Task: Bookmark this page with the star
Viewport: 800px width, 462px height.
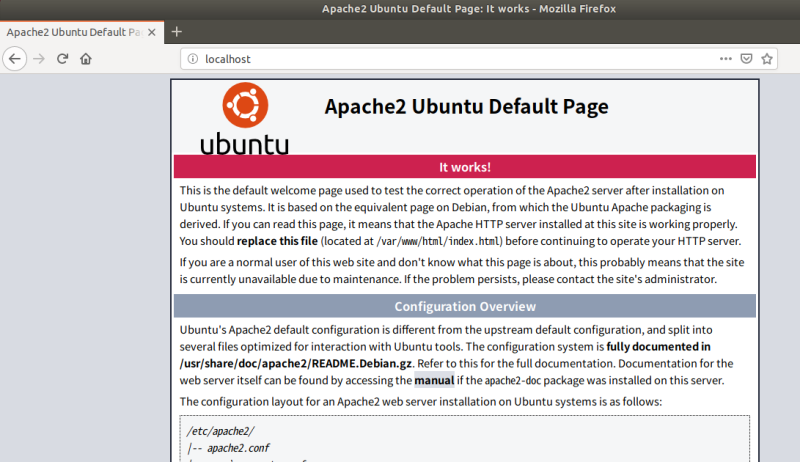Action: click(767, 59)
